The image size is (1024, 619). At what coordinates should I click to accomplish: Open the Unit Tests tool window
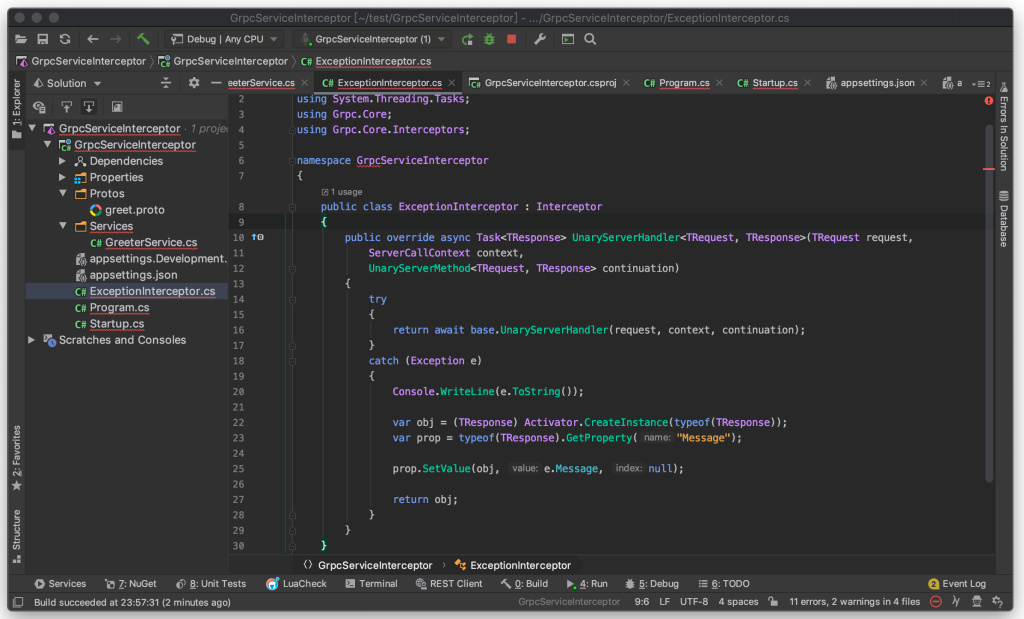(211, 584)
